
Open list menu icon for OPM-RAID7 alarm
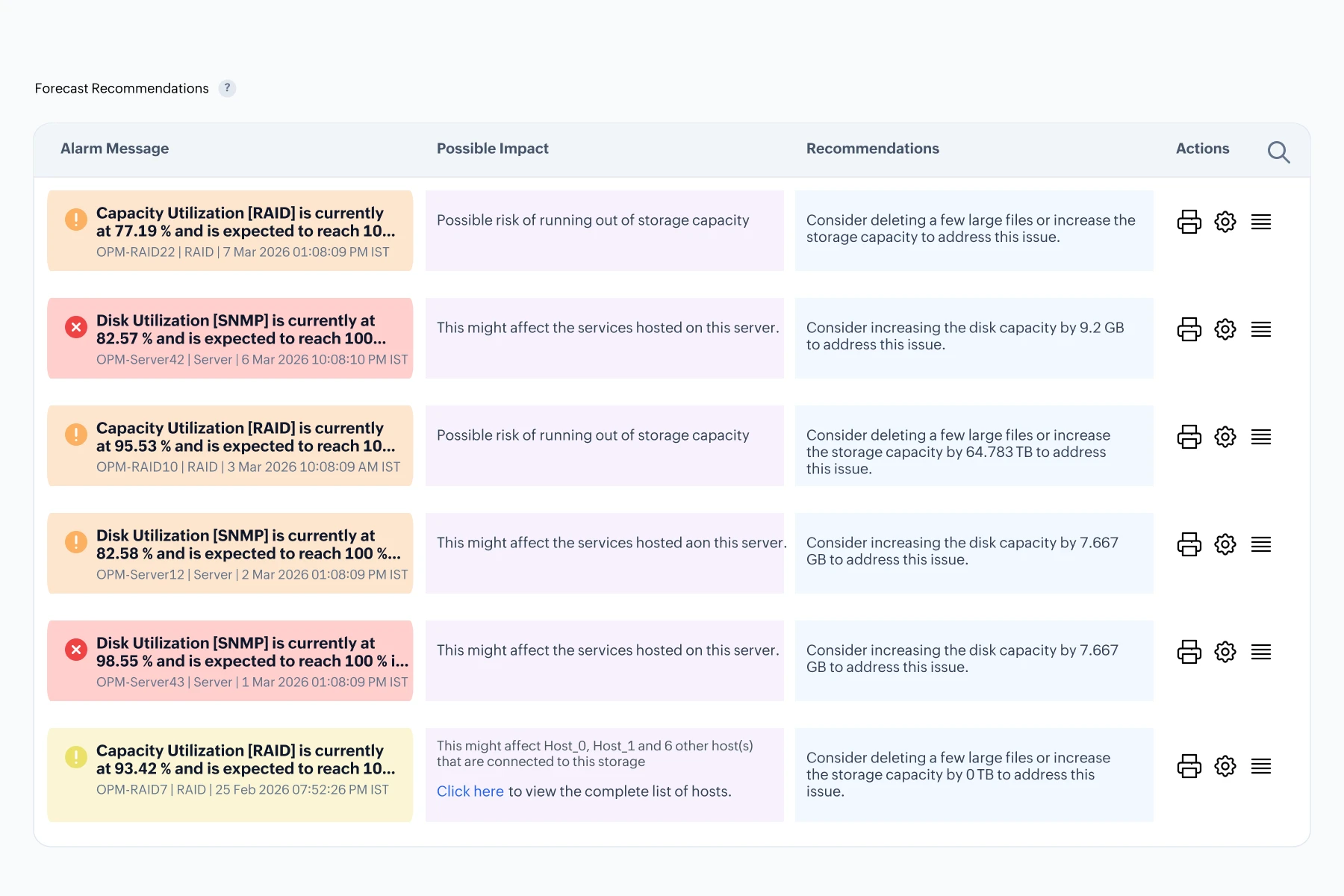1260,766
